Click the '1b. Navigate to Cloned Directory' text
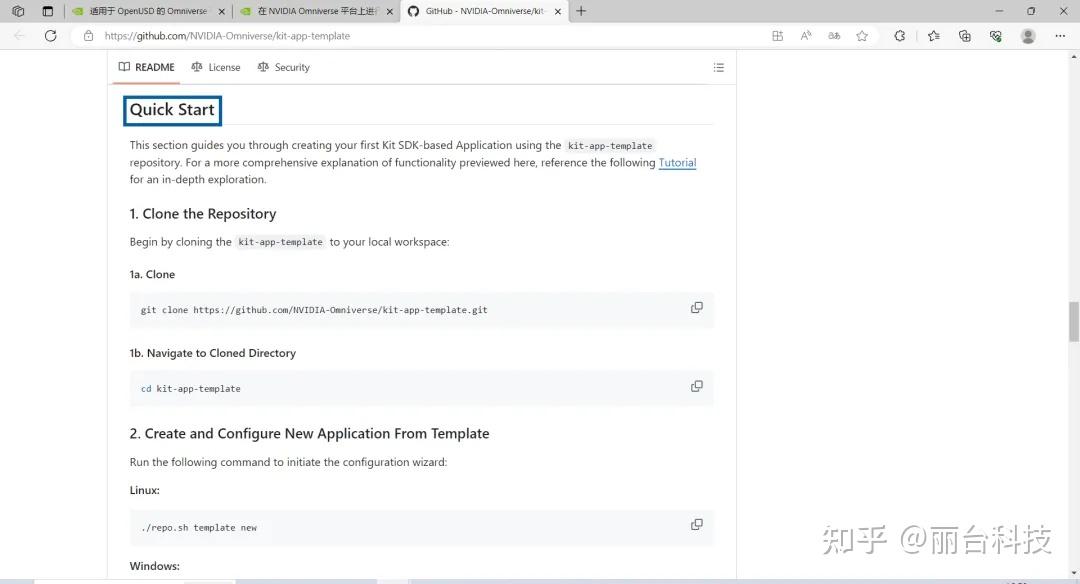1080x584 pixels. click(213, 353)
